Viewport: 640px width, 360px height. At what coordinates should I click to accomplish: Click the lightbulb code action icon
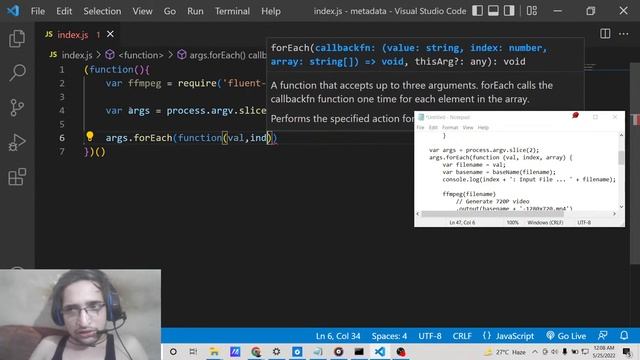pos(90,137)
